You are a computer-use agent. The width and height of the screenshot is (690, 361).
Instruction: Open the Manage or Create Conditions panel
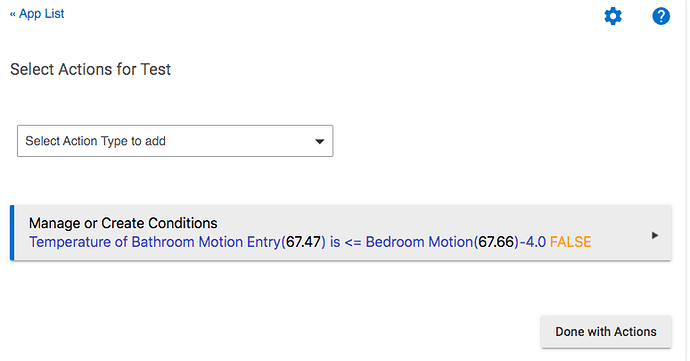click(341, 232)
